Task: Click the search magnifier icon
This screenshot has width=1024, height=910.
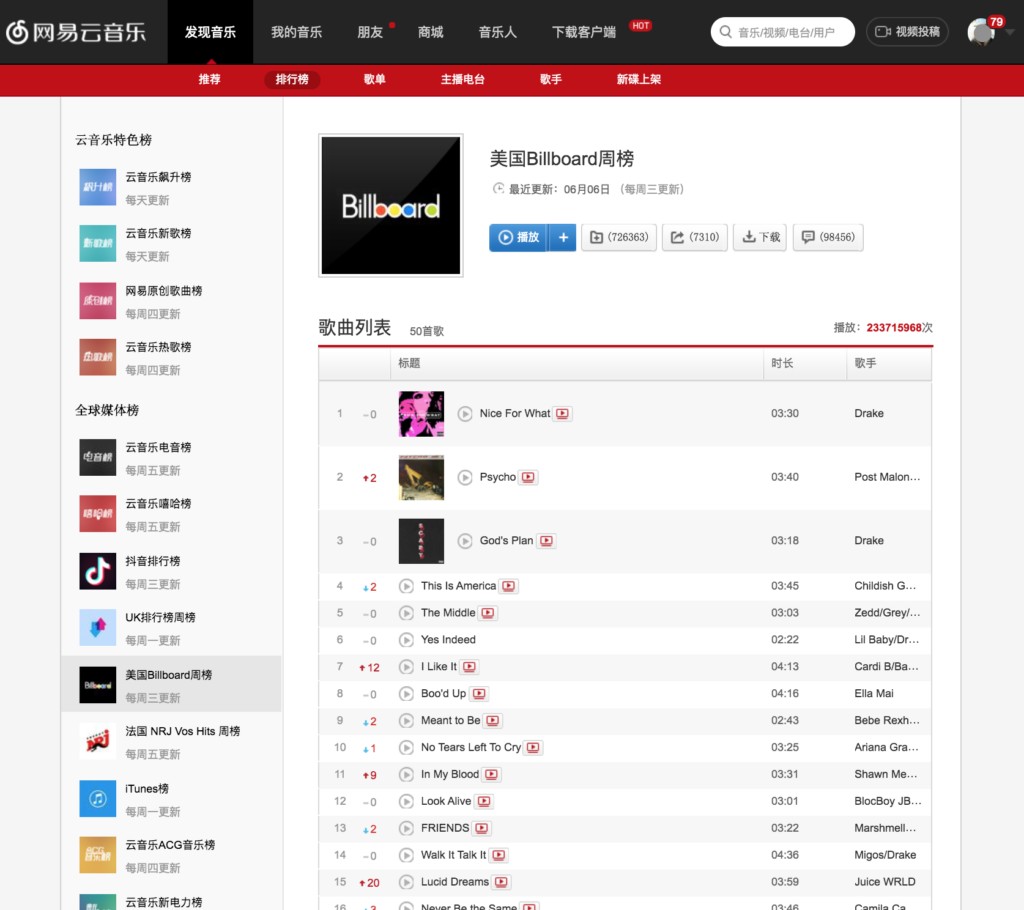Action: tap(726, 32)
